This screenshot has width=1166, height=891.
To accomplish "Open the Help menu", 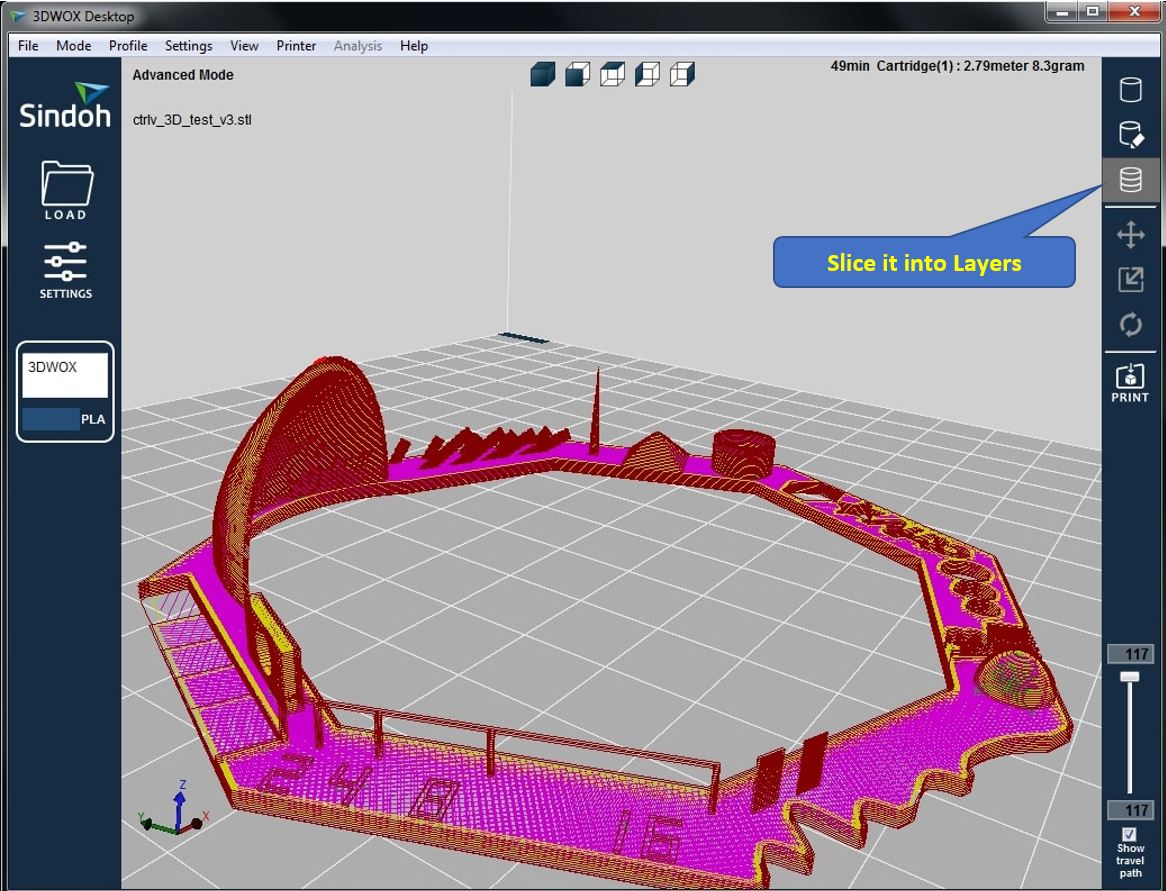I will 413,45.
